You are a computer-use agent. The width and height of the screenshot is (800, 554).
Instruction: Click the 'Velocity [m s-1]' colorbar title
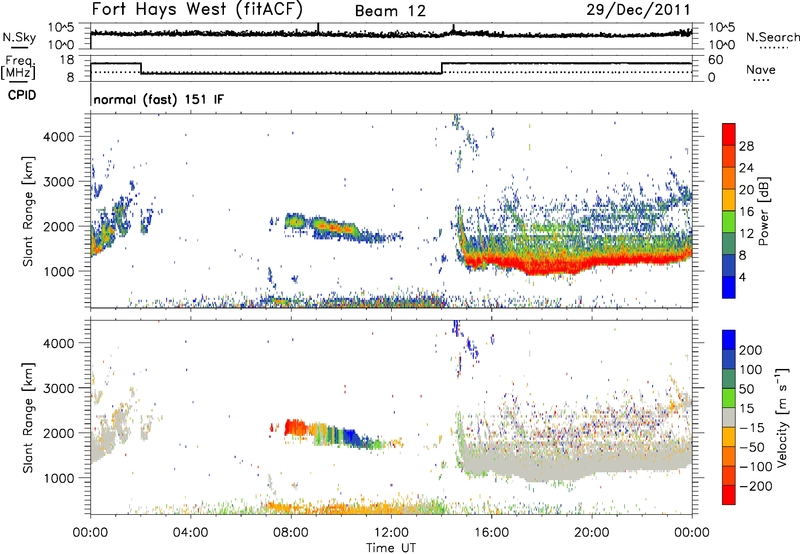pos(783,417)
